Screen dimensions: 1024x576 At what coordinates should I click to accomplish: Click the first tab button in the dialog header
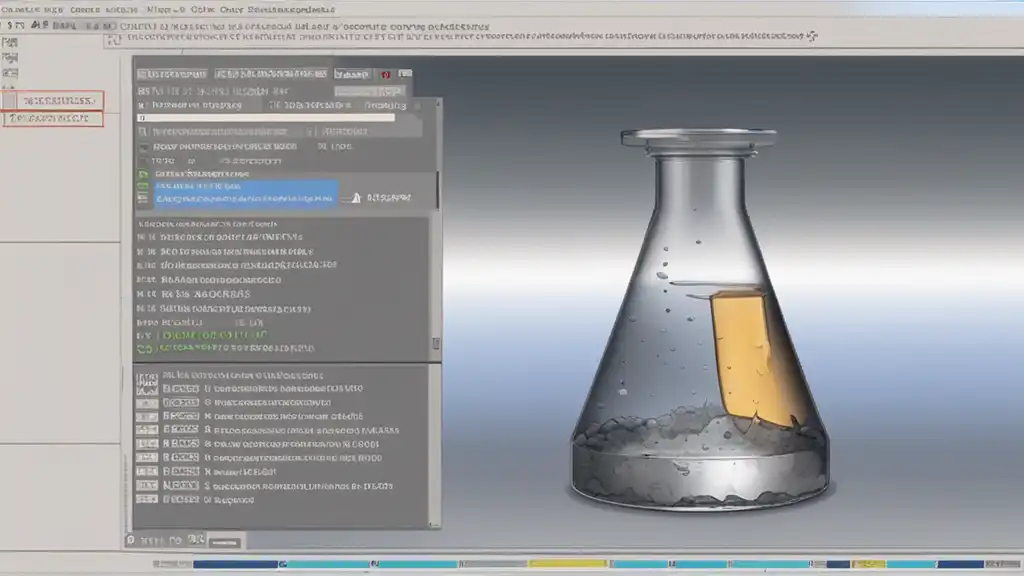(172, 74)
